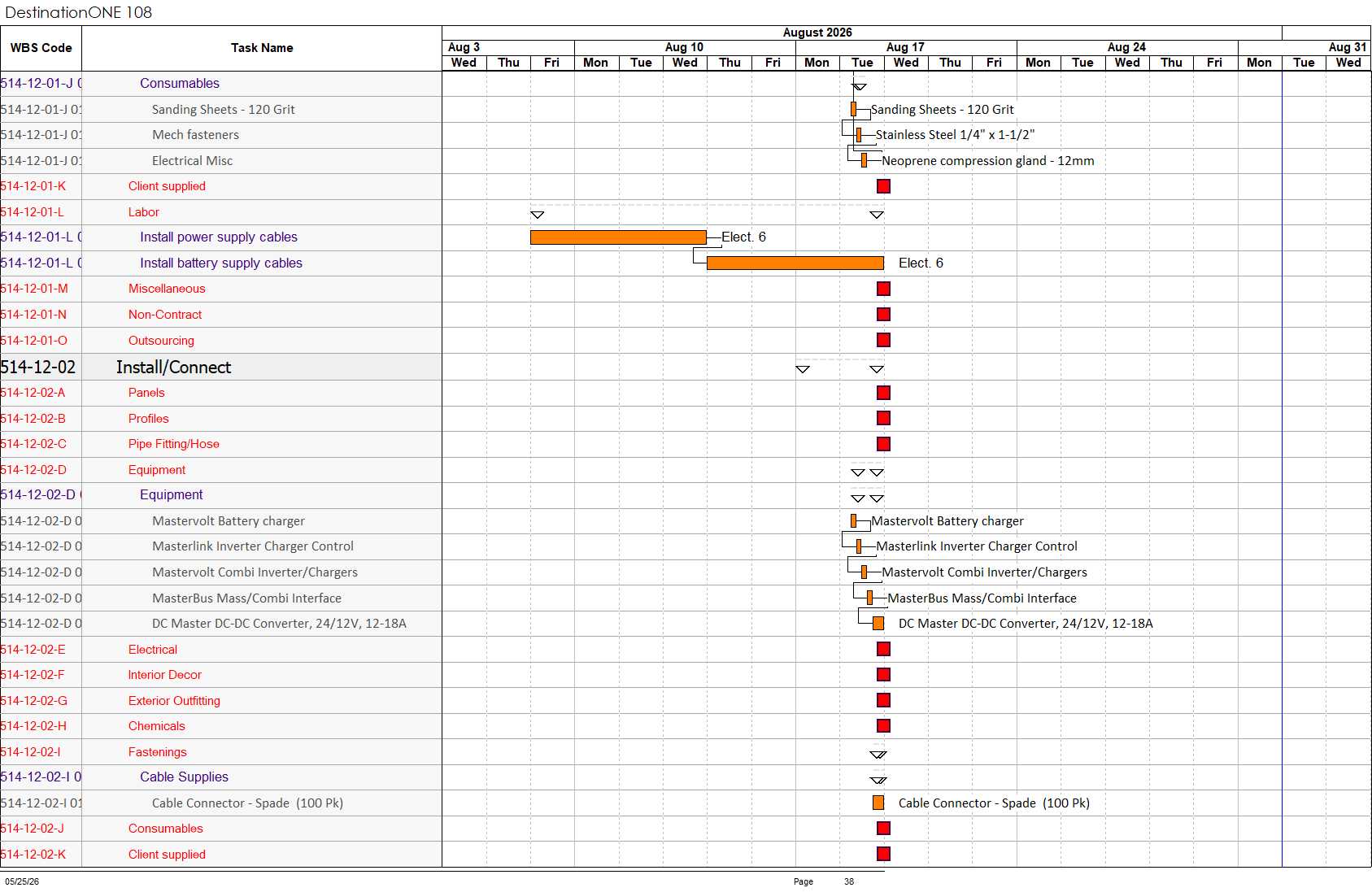Click the WBS Code column header
1372x892 pixels.
(x=41, y=48)
